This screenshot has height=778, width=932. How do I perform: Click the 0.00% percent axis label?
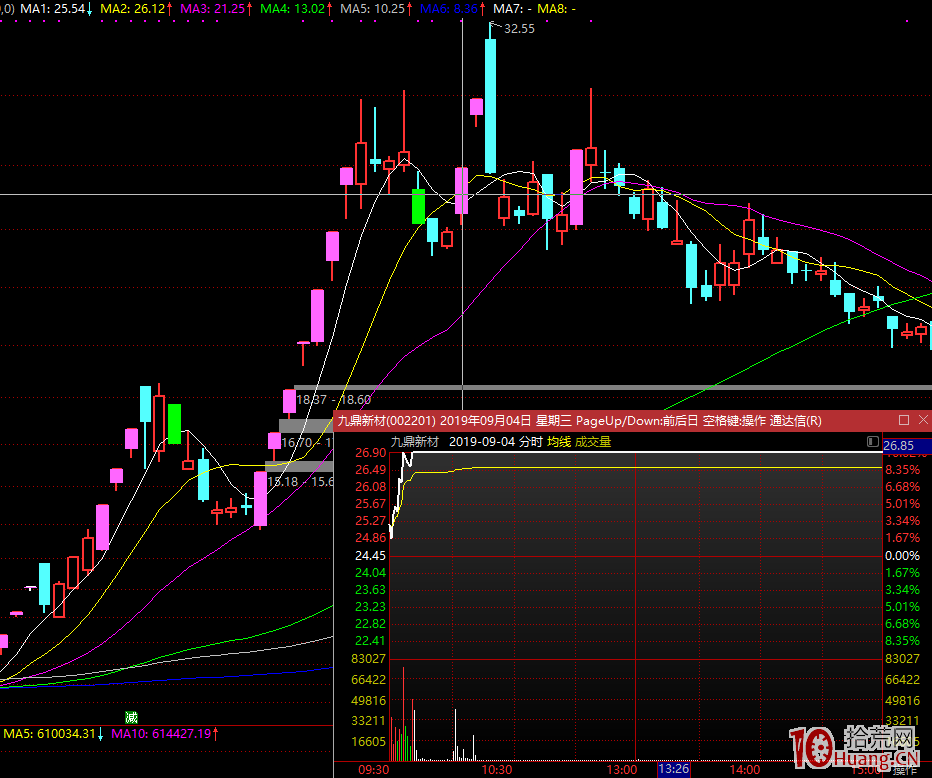pyautogui.click(x=902, y=556)
